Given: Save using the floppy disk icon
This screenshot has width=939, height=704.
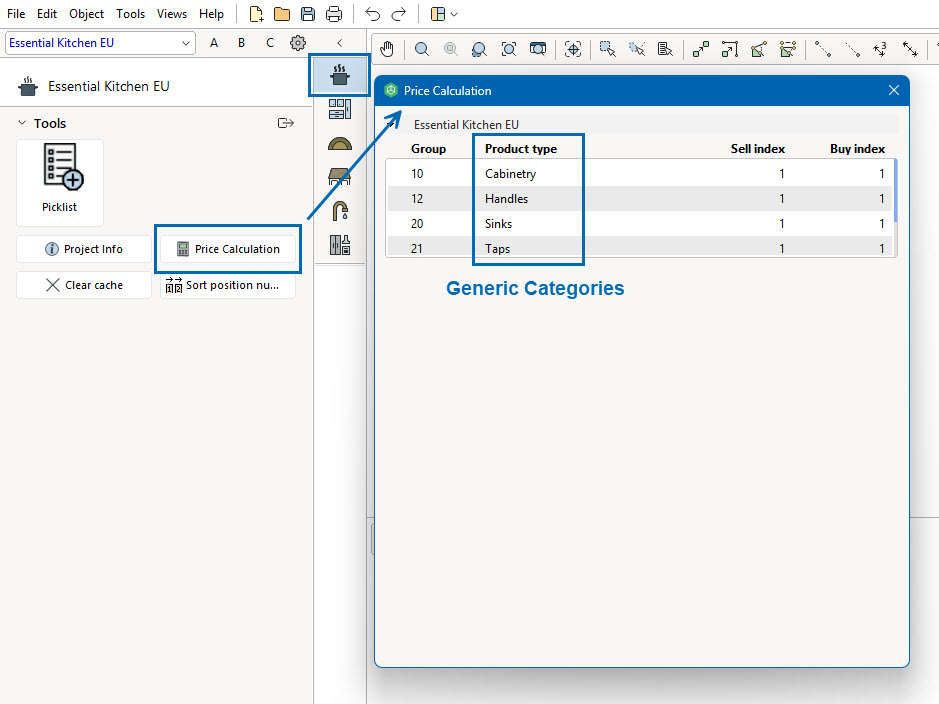Looking at the screenshot, I should [308, 14].
